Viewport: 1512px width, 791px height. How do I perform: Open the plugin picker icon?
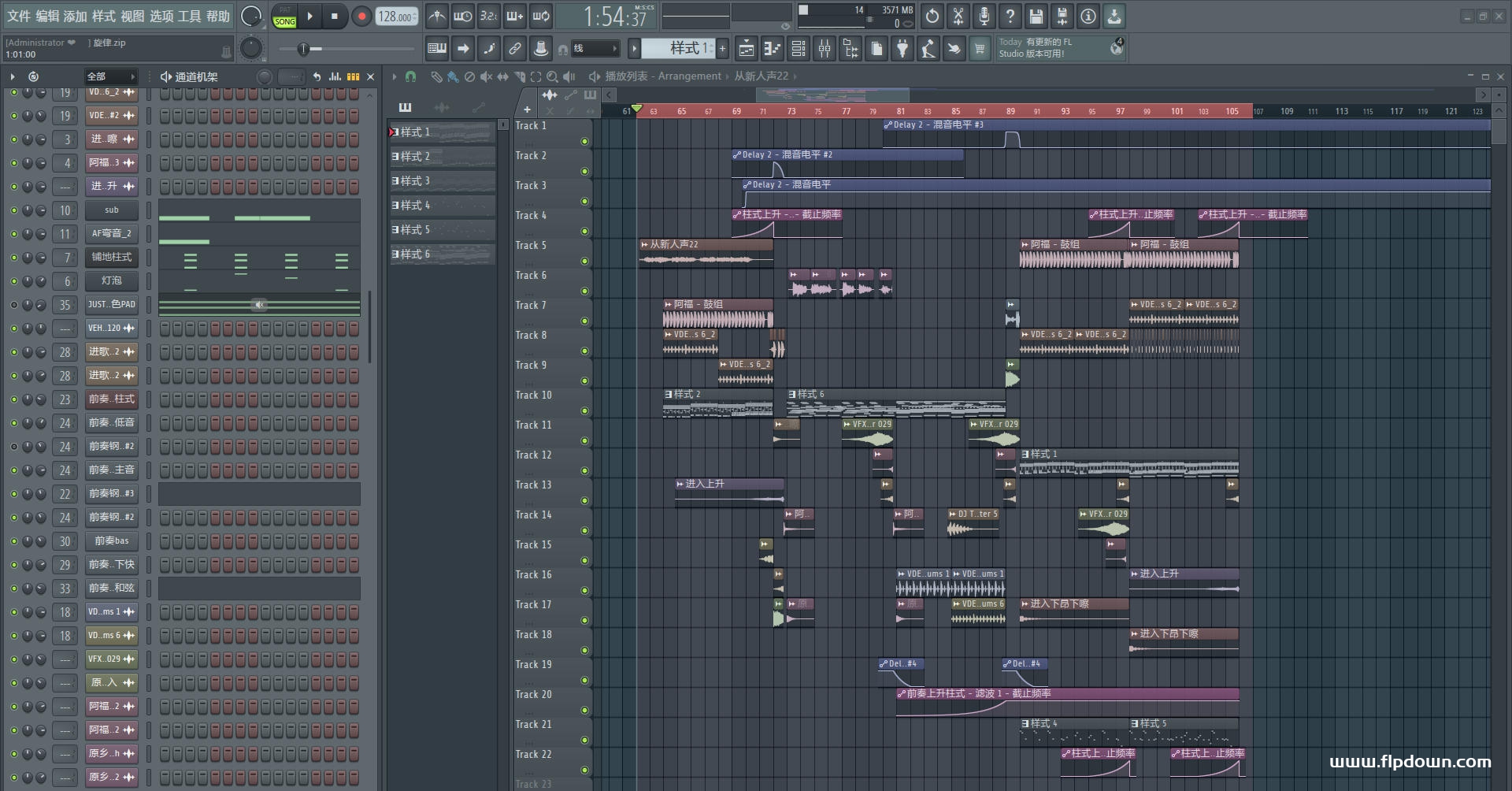tap(902, 49)
